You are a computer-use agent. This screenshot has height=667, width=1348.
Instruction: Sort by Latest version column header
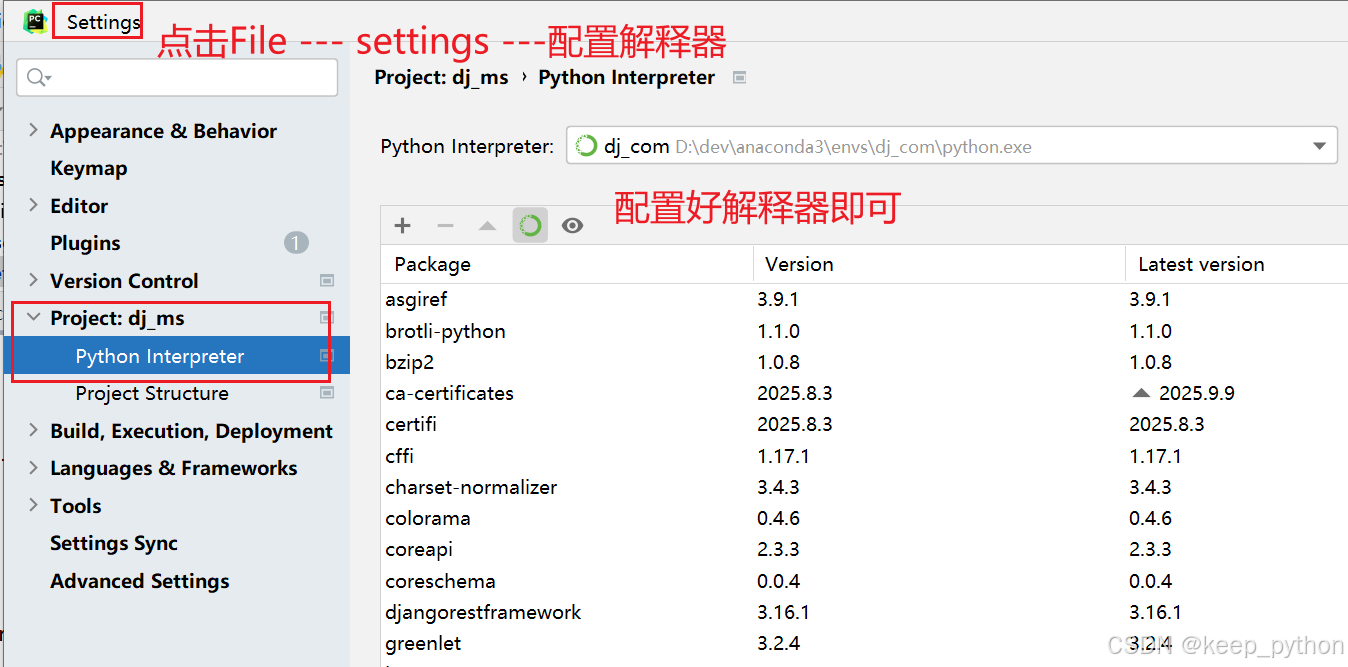[x=1237, y=264]
